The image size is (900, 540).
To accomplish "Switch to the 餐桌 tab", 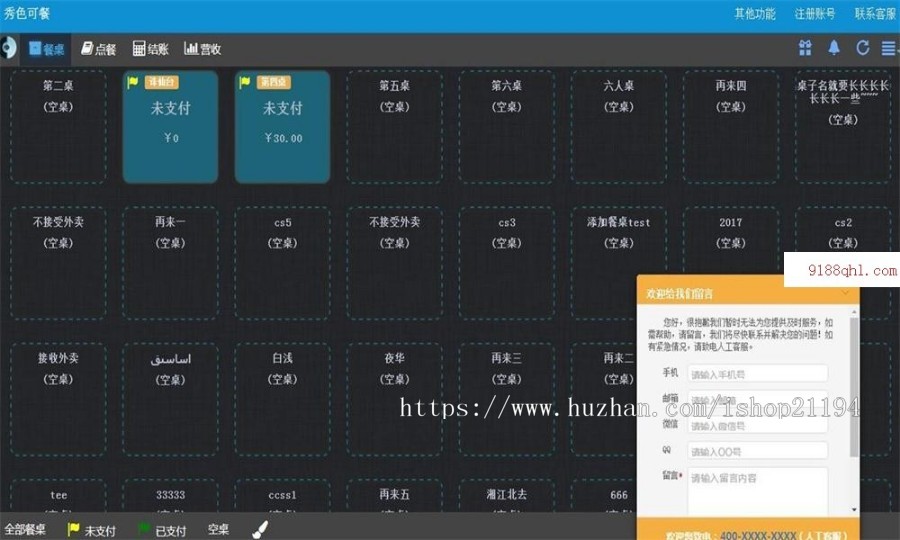I will (x=46, y=49).
